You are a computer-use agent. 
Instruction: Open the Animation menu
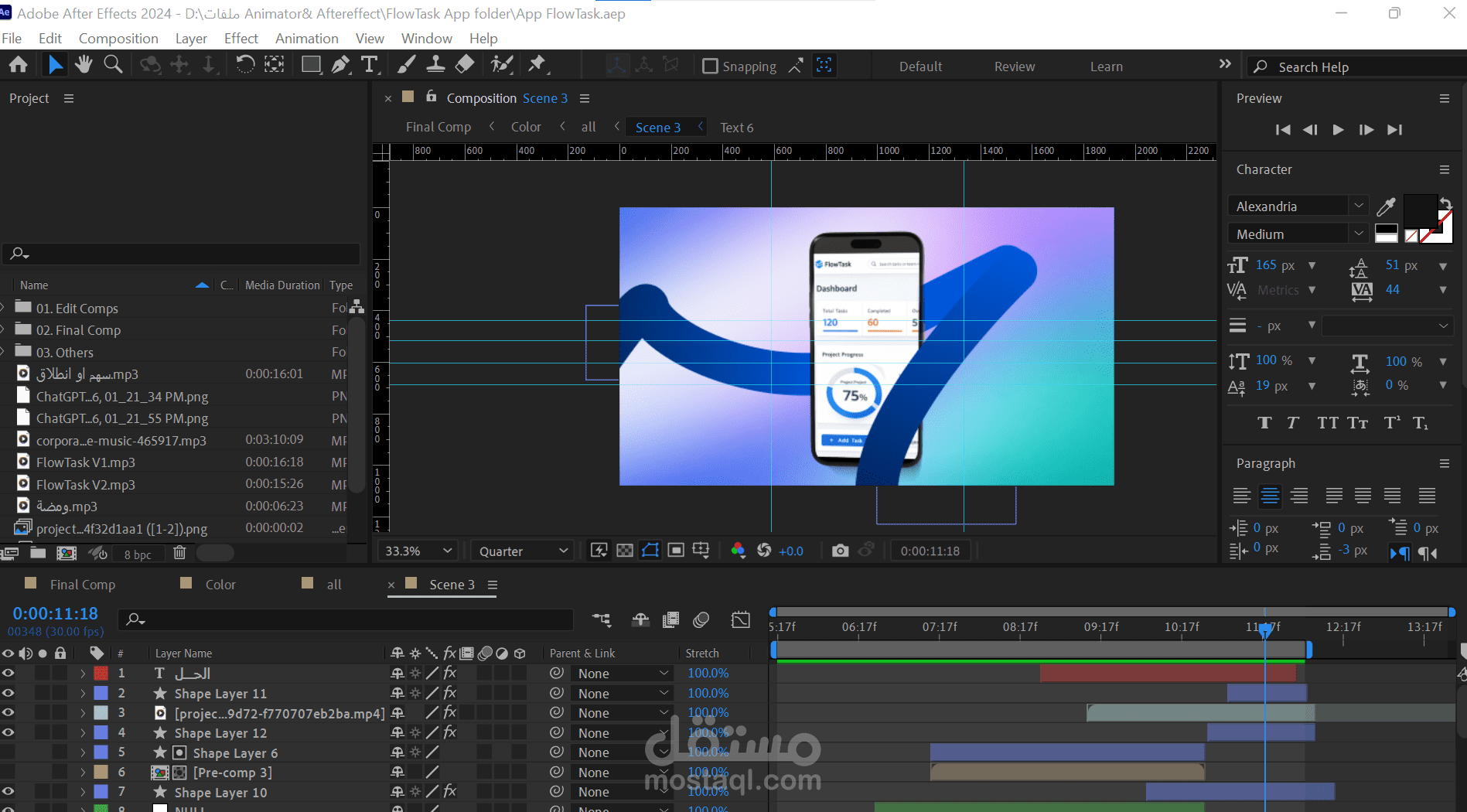(306, 39)
